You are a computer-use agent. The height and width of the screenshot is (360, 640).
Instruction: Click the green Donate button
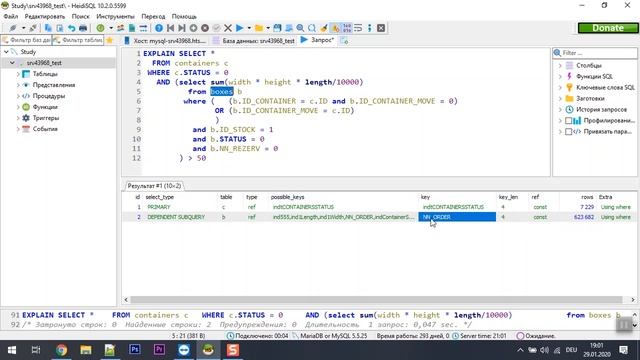608,28
